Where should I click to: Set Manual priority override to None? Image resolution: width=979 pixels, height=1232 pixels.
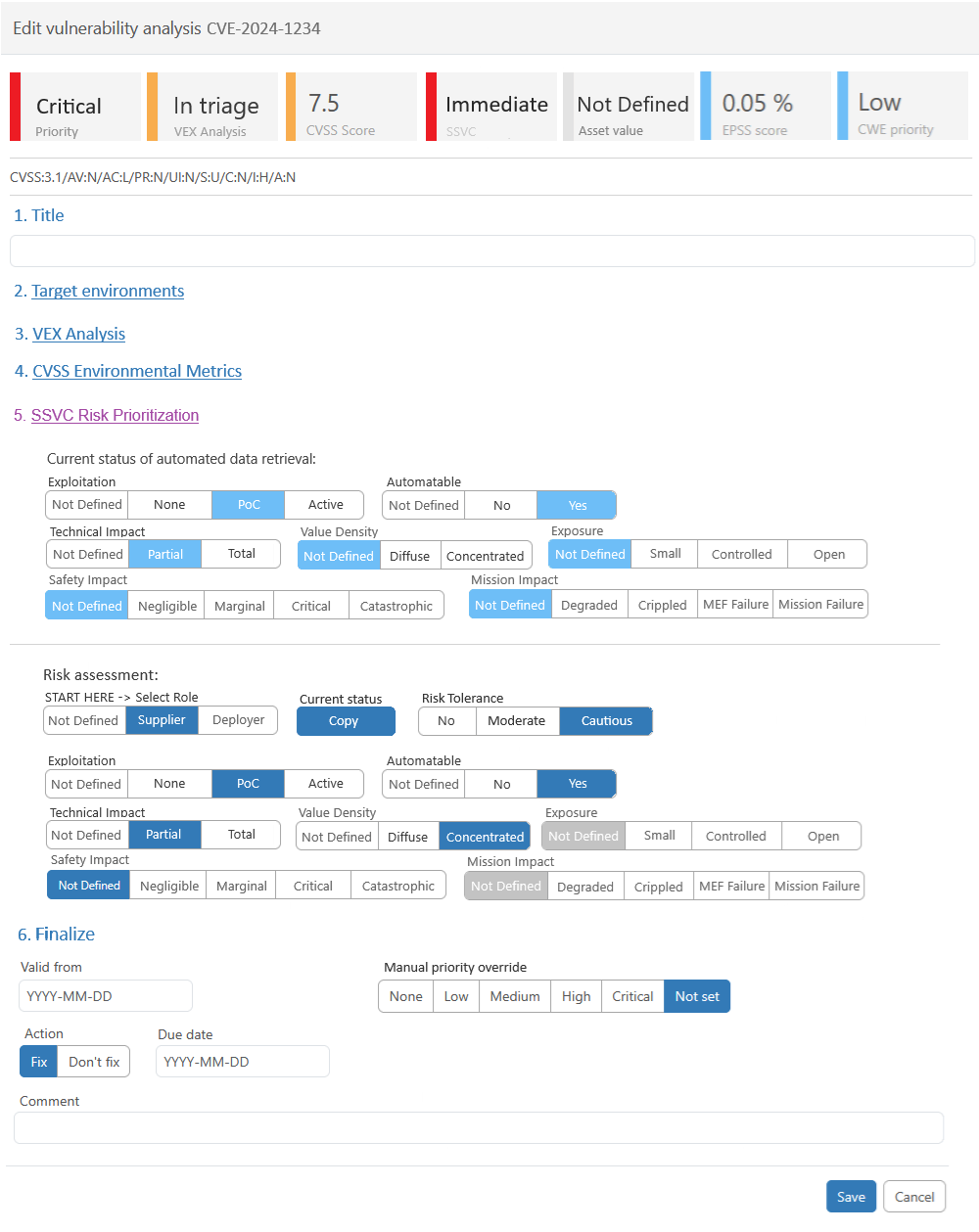406,996
